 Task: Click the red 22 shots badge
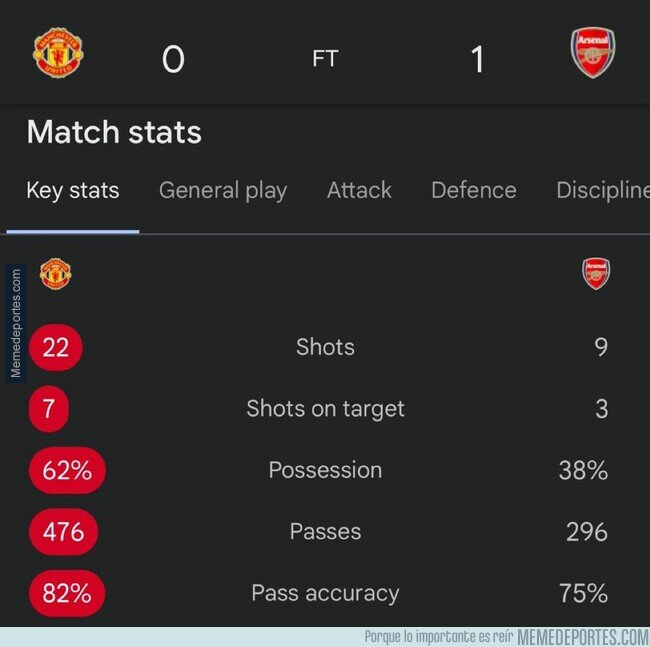[x=56, y=347]
